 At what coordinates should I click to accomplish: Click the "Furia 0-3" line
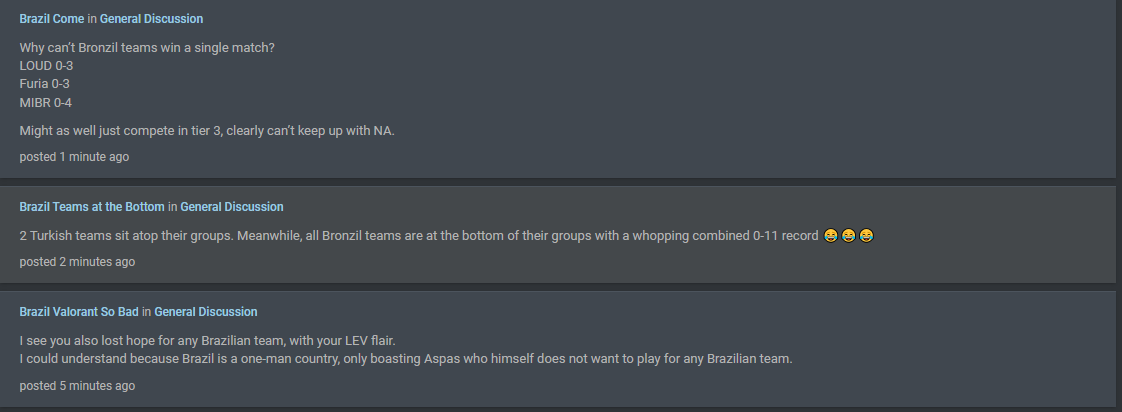[44, 84]
